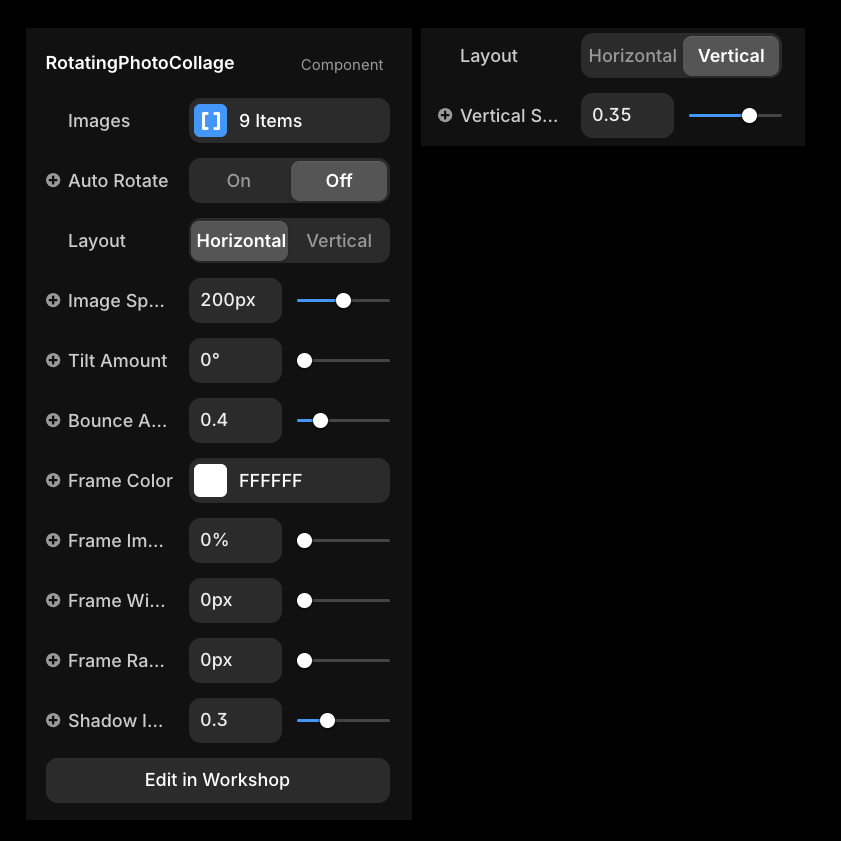The height and width of the screenshot is (841, 841).
Task: Set Auto Rotate to Off
Action: coord(339,181)
